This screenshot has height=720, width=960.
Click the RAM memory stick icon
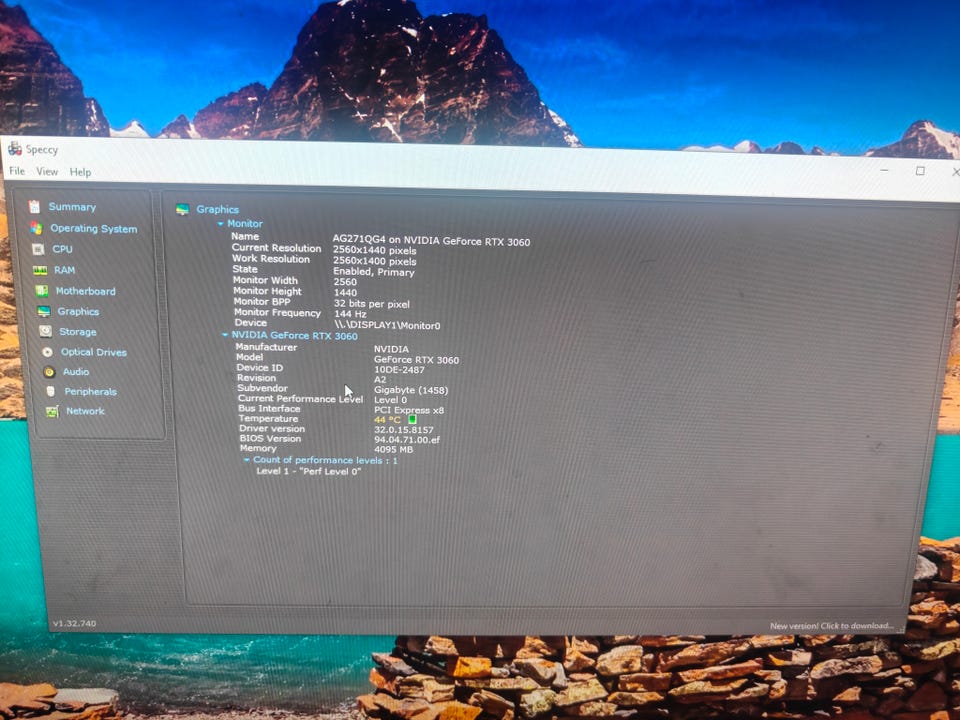coord(40,270)
